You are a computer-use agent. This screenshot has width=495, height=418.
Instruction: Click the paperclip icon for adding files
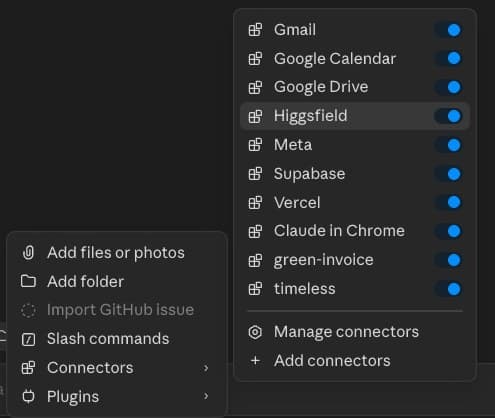(x=28, y=253)
